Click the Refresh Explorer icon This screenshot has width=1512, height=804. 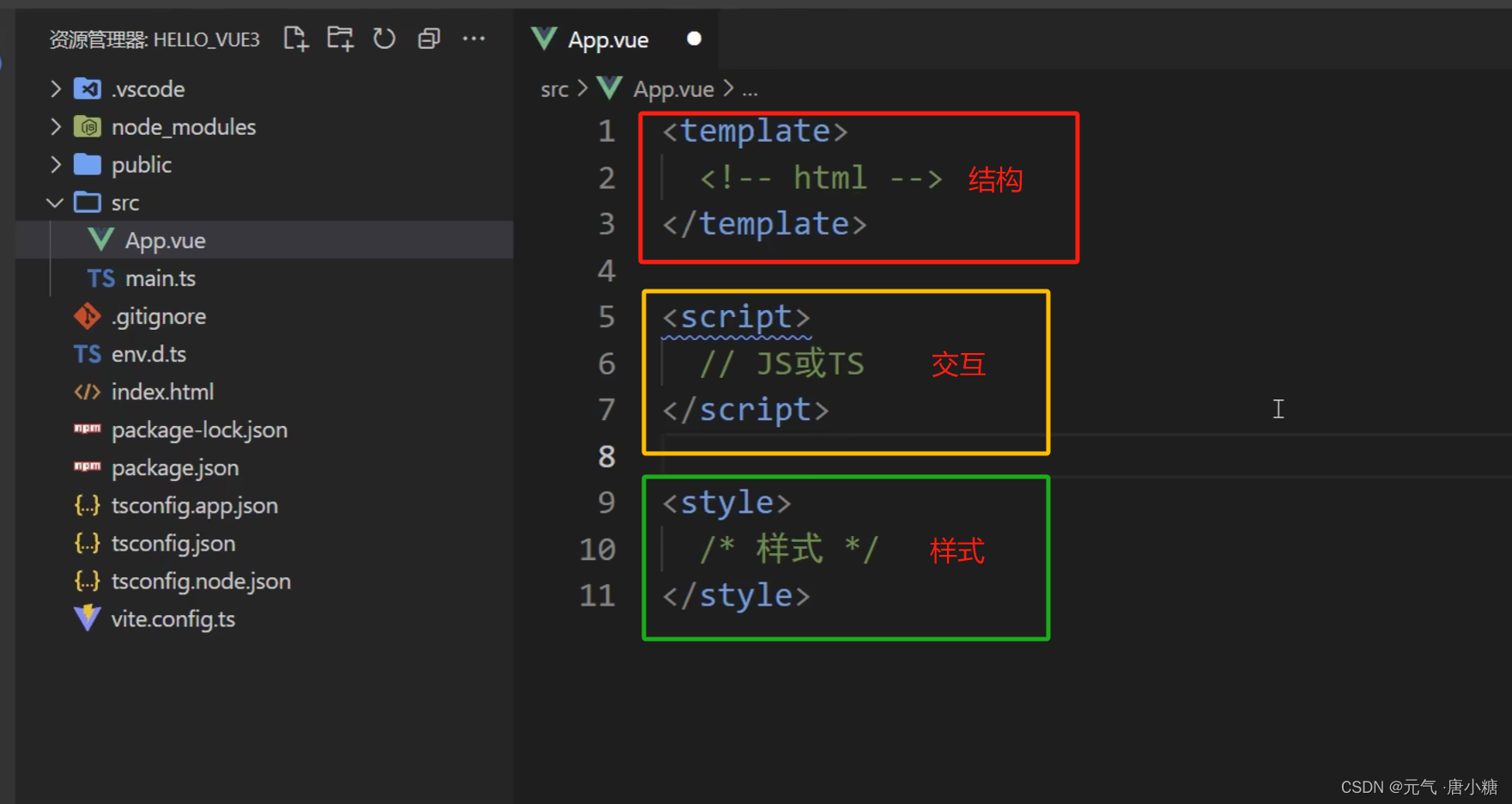[x=384, y=39]
